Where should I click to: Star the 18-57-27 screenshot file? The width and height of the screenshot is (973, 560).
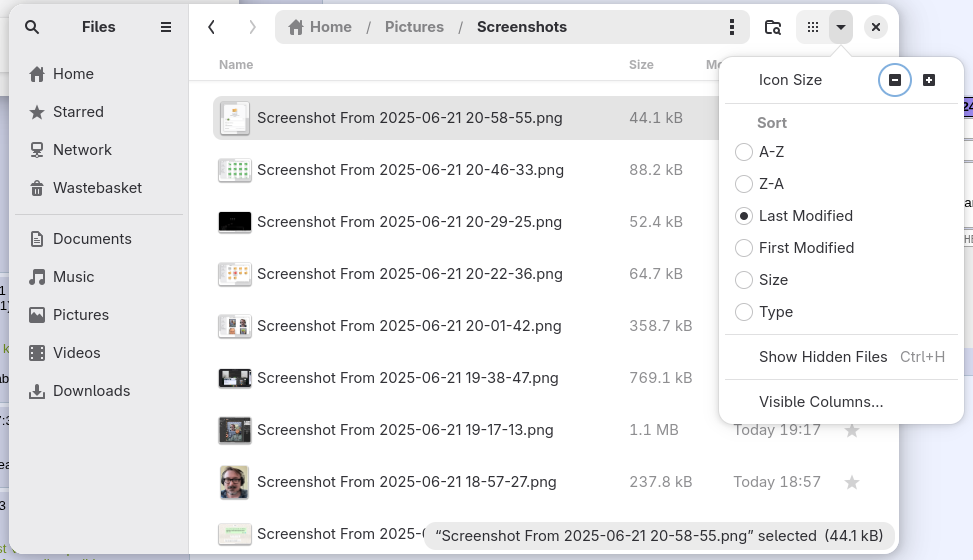coord(852,482)
